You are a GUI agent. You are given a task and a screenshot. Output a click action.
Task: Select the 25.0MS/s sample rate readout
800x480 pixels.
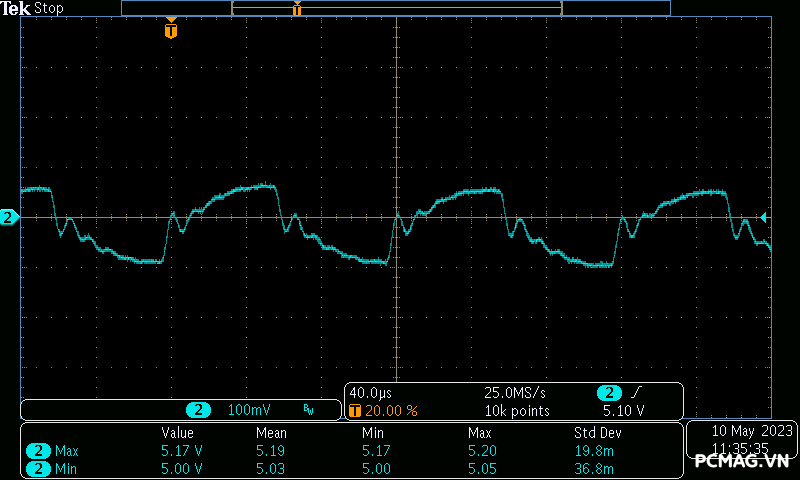click(516, 393)
